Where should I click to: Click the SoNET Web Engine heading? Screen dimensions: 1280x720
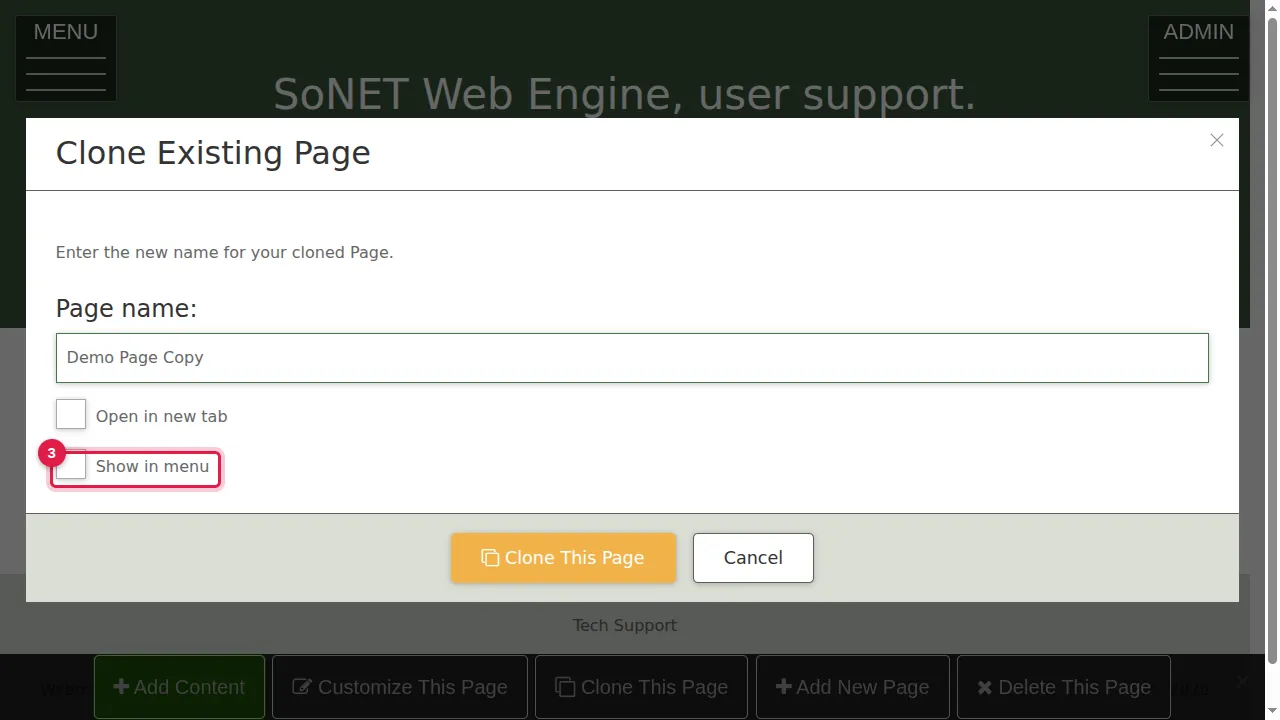[624, 94]
